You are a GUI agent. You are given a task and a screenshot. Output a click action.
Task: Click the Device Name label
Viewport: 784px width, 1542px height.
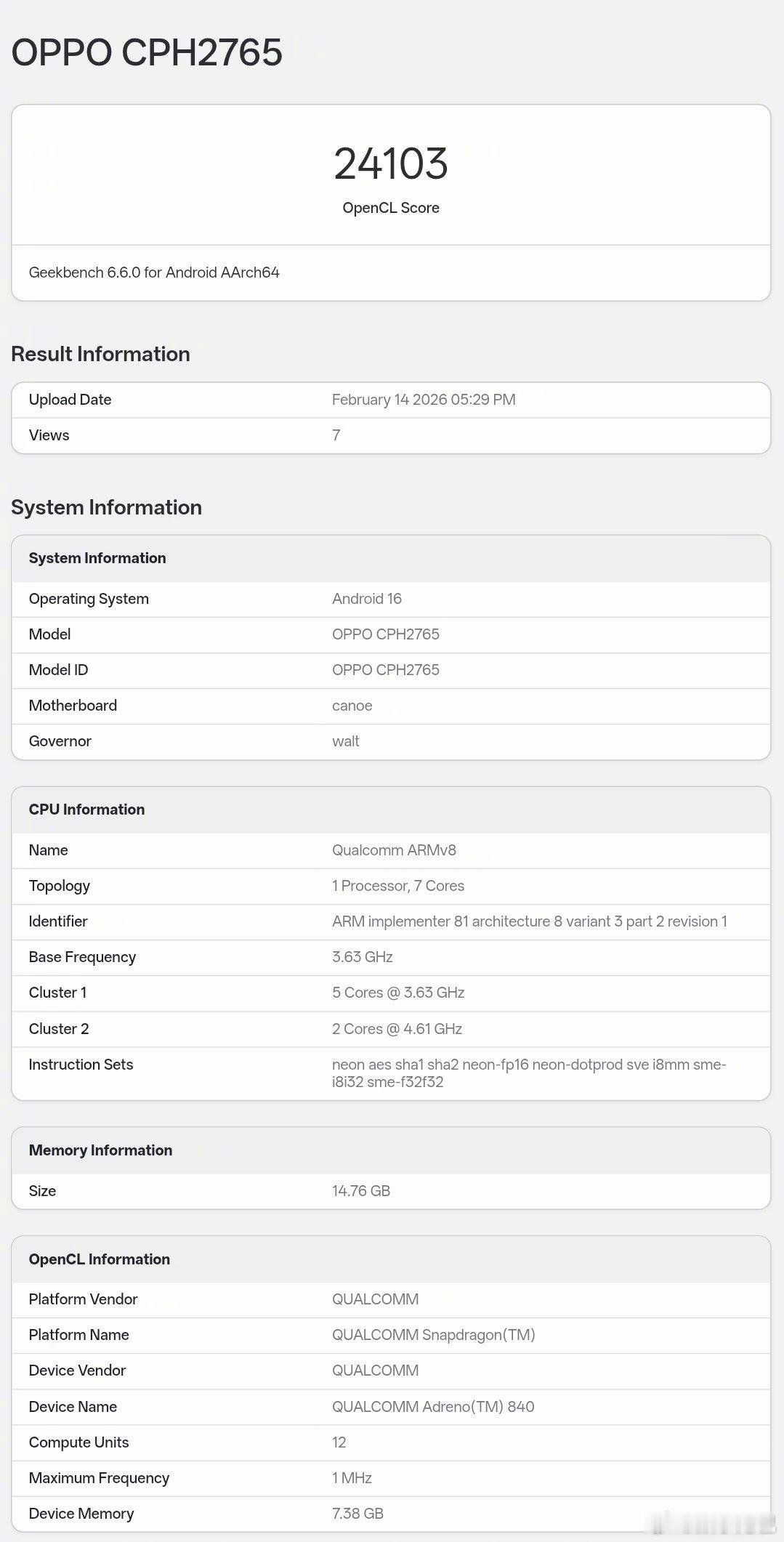coord(73,1407)
